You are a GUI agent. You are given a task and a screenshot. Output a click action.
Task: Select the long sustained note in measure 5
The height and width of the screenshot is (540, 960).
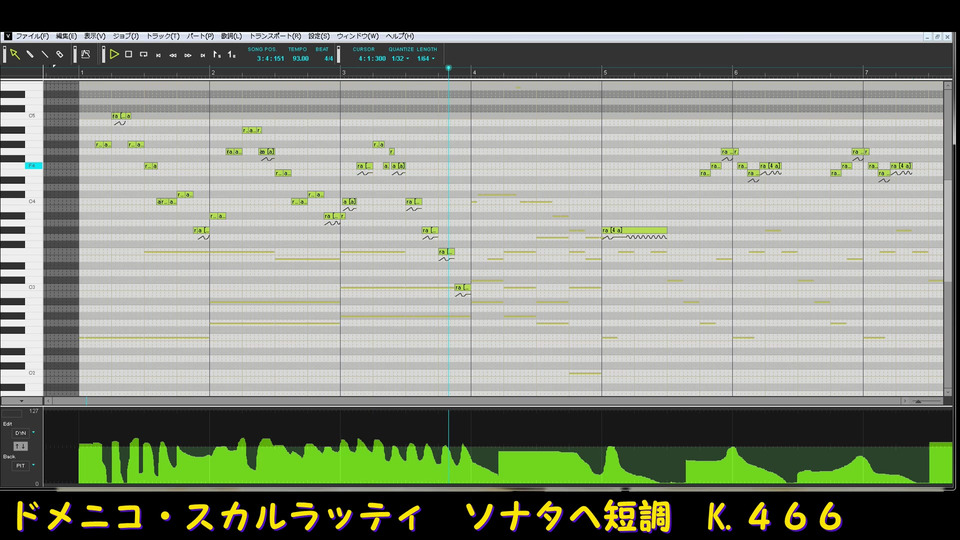tap(634, 230)
